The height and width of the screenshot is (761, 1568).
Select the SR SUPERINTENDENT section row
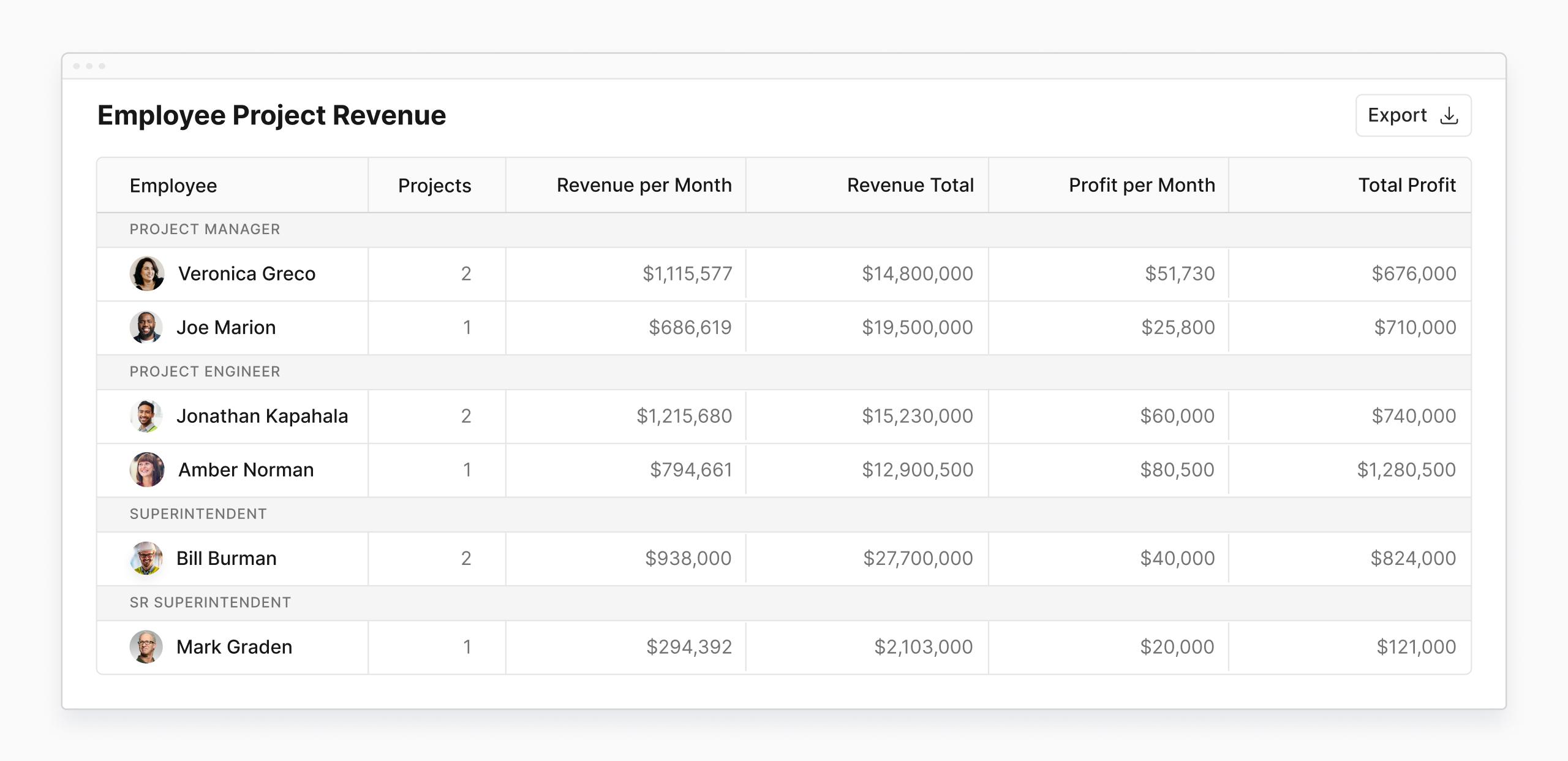209,602
